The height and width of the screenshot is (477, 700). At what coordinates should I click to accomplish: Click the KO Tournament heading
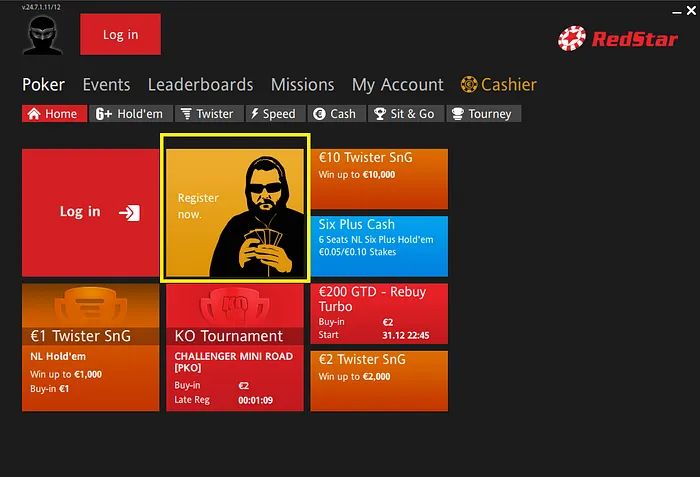pyautogui.click(x=229, y=336)
